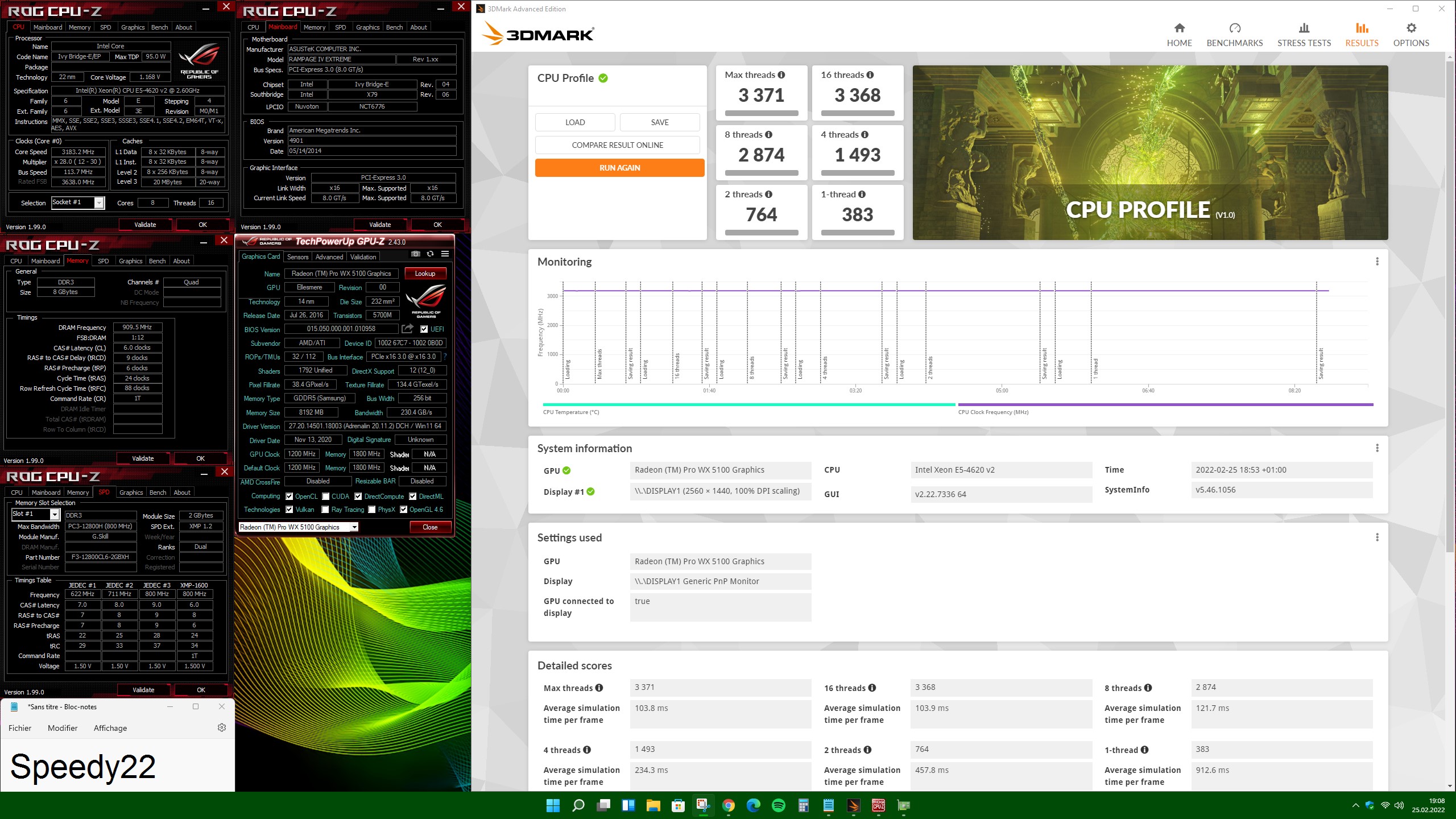This screenshot has width=1456, height=819.
Task: Click the ROG CPU-Z taskbar icon
Action: point(878,805)
